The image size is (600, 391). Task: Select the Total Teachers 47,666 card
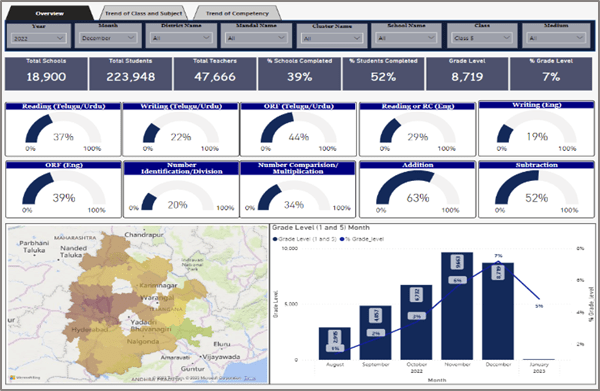tap(215, 74)
